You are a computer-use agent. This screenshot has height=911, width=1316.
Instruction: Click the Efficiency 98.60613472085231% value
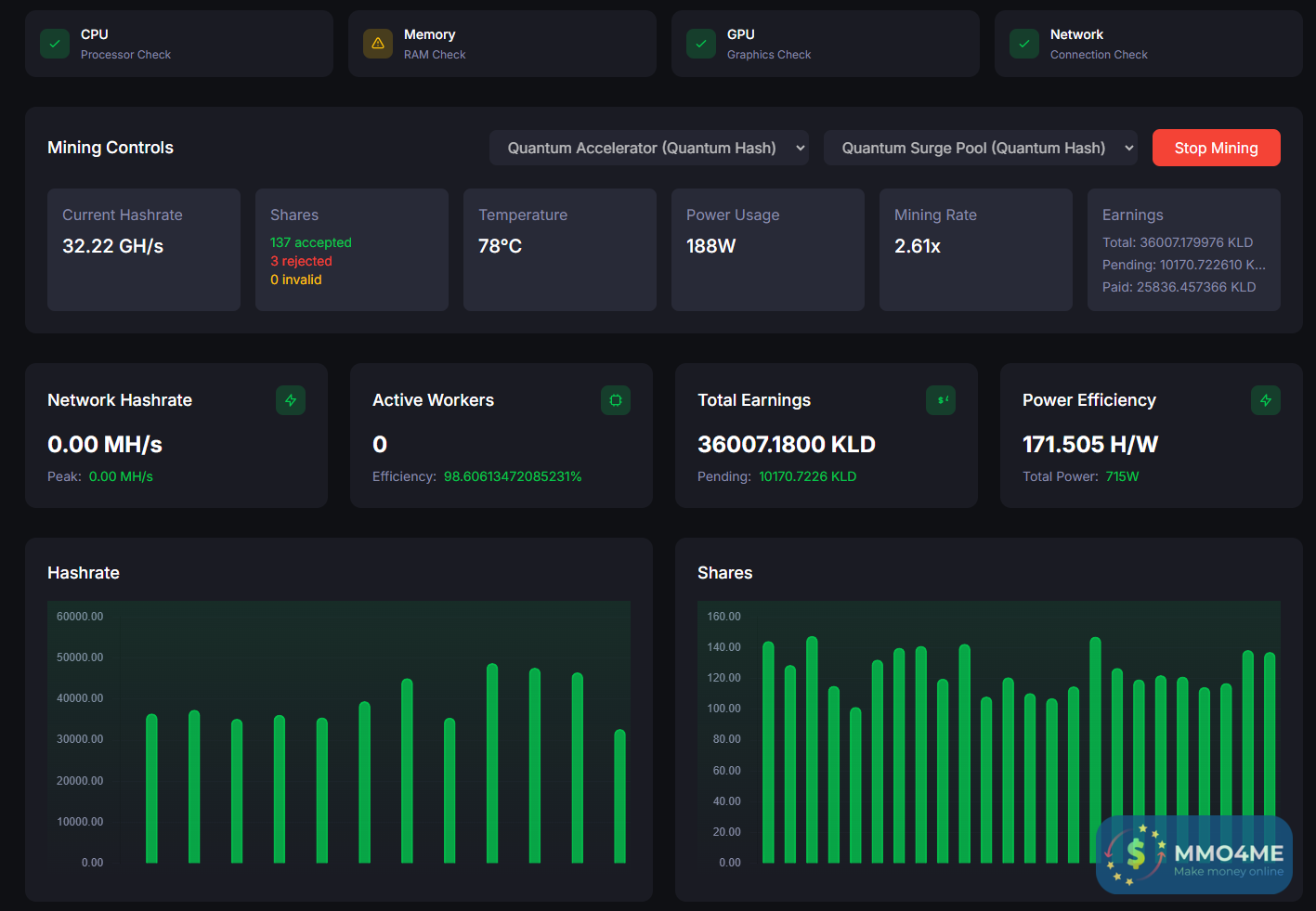513,476
